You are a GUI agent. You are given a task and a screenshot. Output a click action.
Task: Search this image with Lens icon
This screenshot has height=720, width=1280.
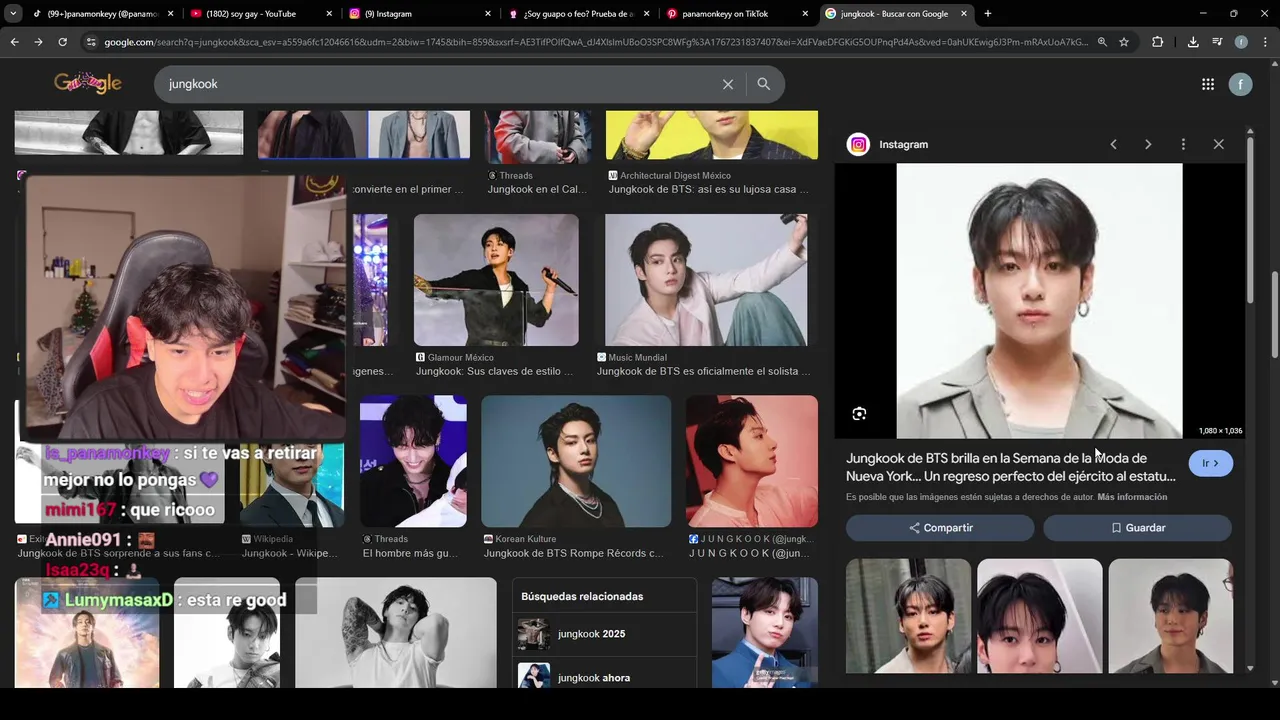tap(859, 413)
